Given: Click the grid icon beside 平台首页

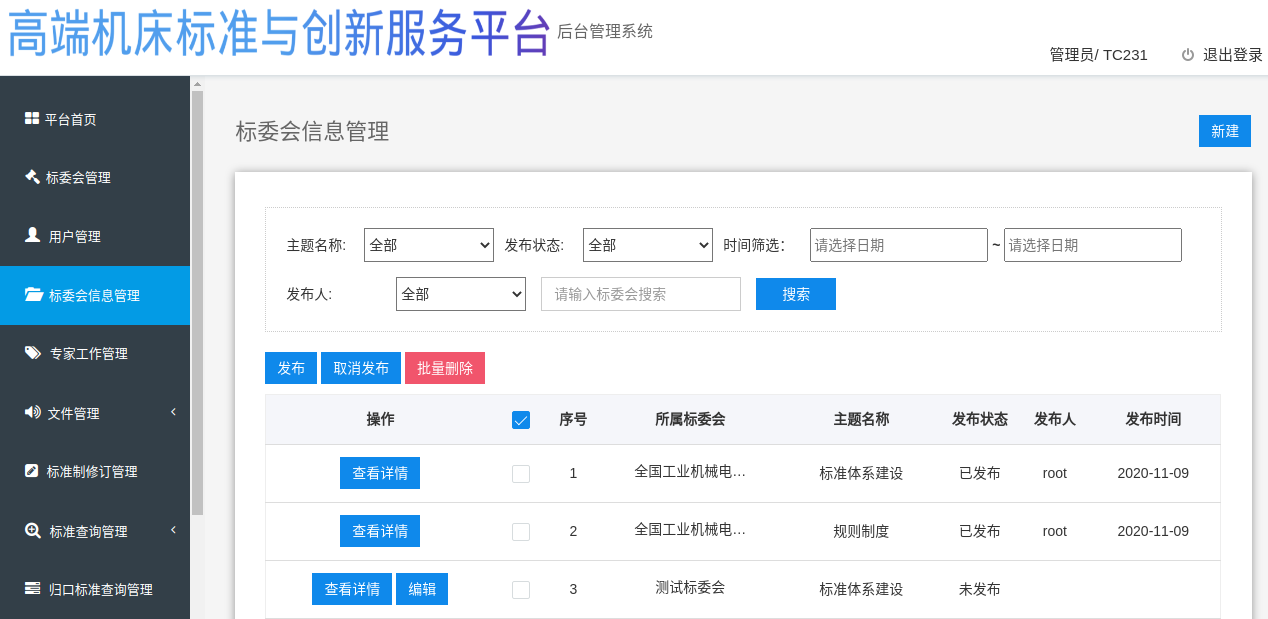Looking at the screenshot, I should coord(32,119).
